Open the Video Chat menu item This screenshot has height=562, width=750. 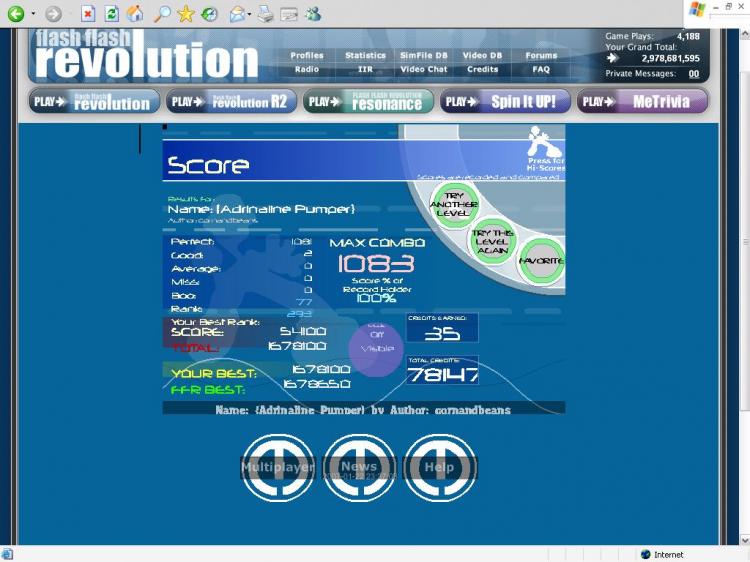click(x=424, y=69)
